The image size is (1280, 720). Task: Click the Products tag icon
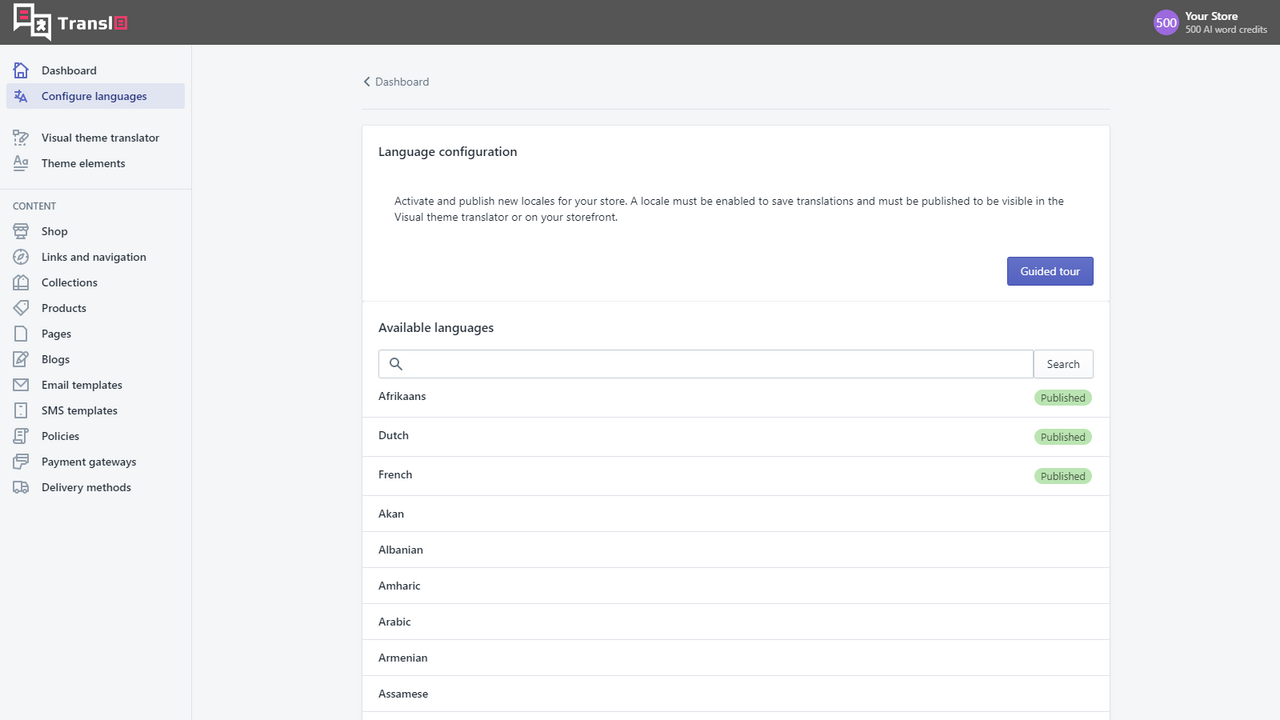[21, 308]
